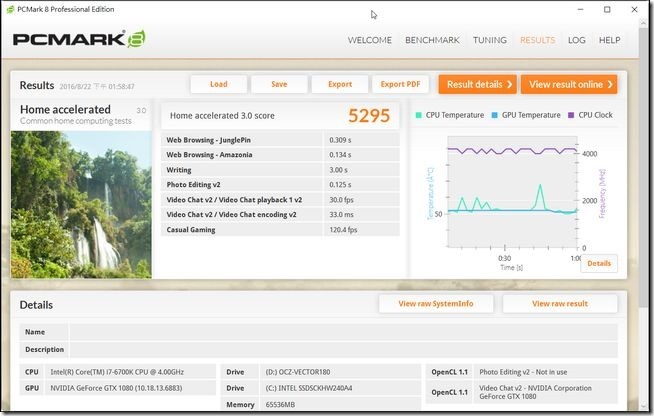Image resolution: width=654 pixels, height=416 pixels.
Task: Click the Save results button
Action: tap(279, 84)
